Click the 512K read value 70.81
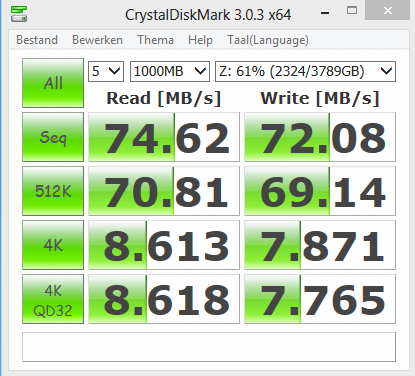The width and height of the screenshot is (415, 376). [x=164, y=191]
